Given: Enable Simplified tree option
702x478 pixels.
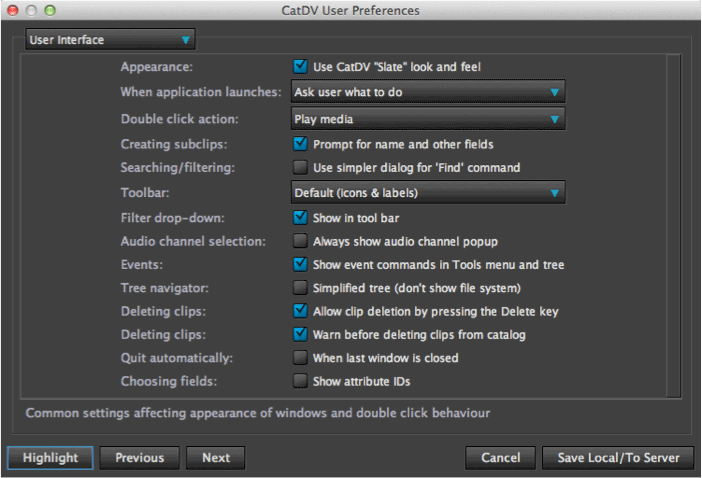Looking at the screenshot, I should pyautogui.click(x=300, y=288).
